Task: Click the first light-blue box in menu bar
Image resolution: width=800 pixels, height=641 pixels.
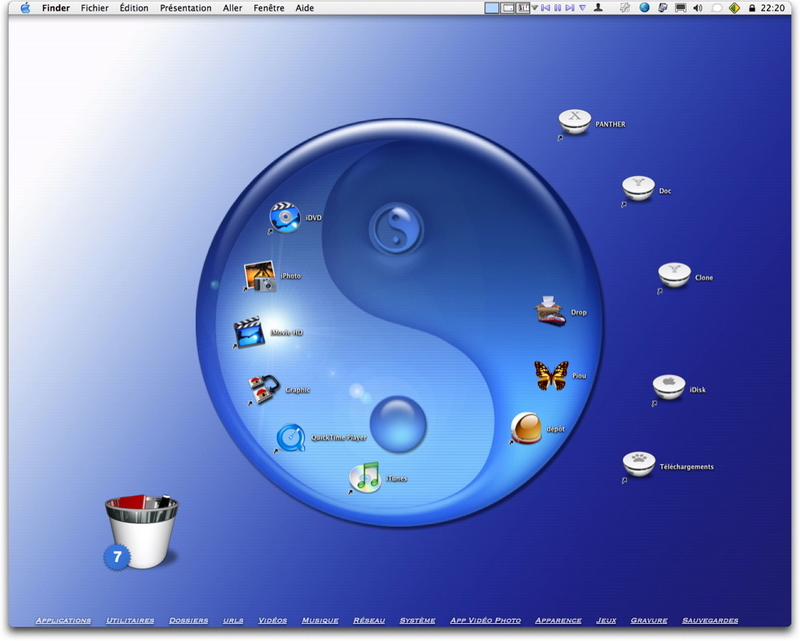Action: coord(492,8)
